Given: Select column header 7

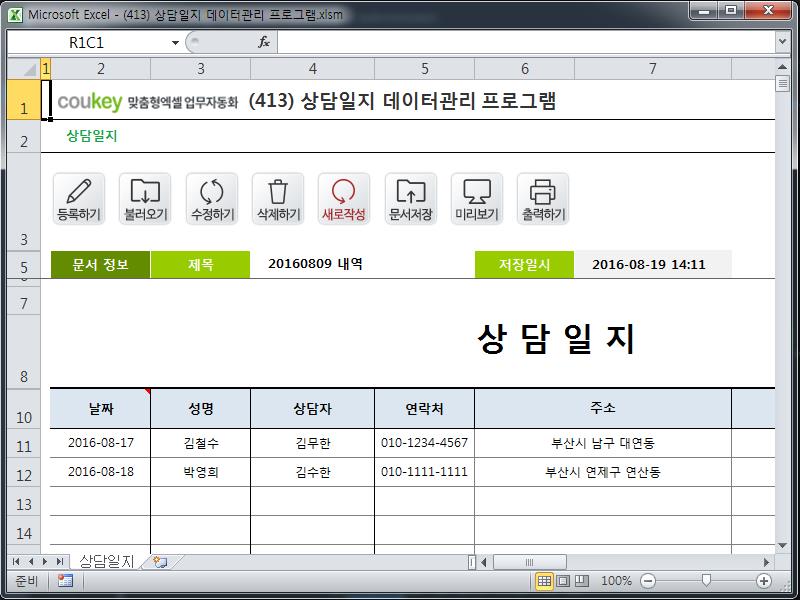Looking at the screenshot, I should pos(653,69).
